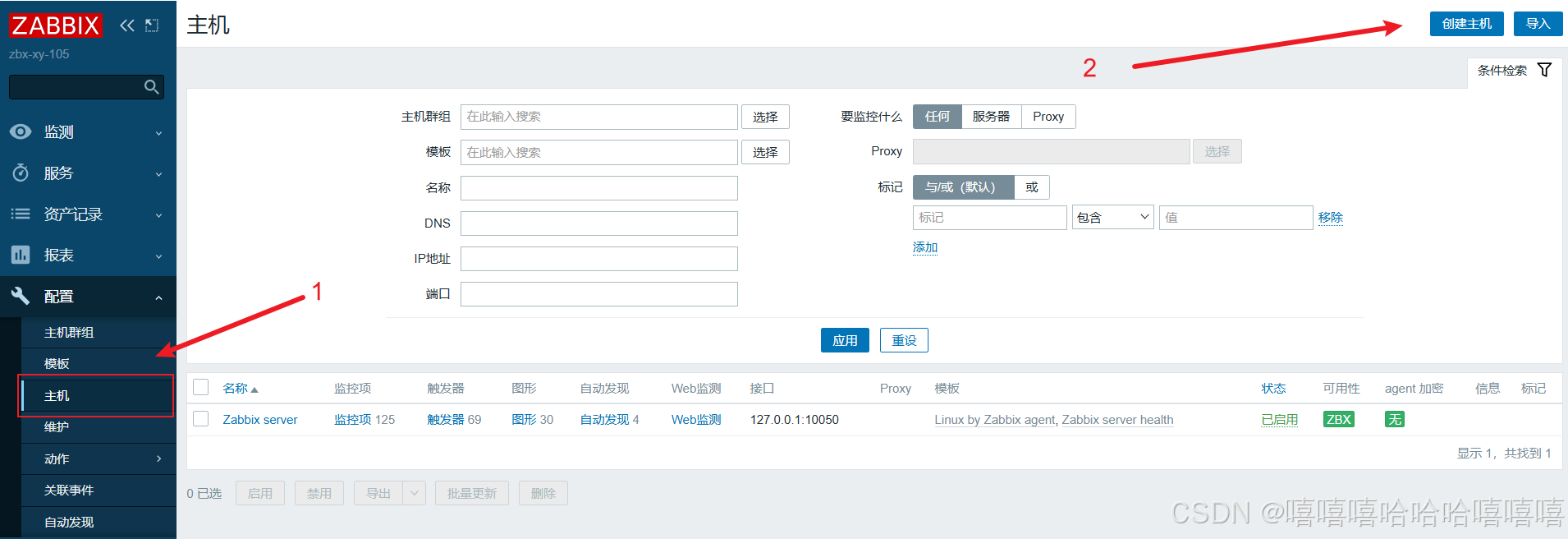This screenshot has width=1568, height=539.
Task: Click the 添加 tag link
Action: (925, 247)
